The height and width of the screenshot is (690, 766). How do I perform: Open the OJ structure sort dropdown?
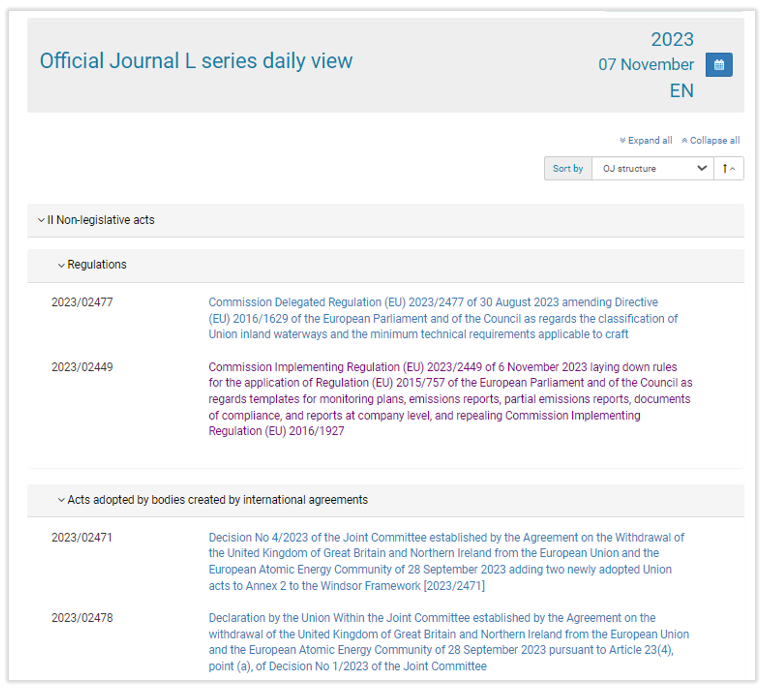coord(652,169)
